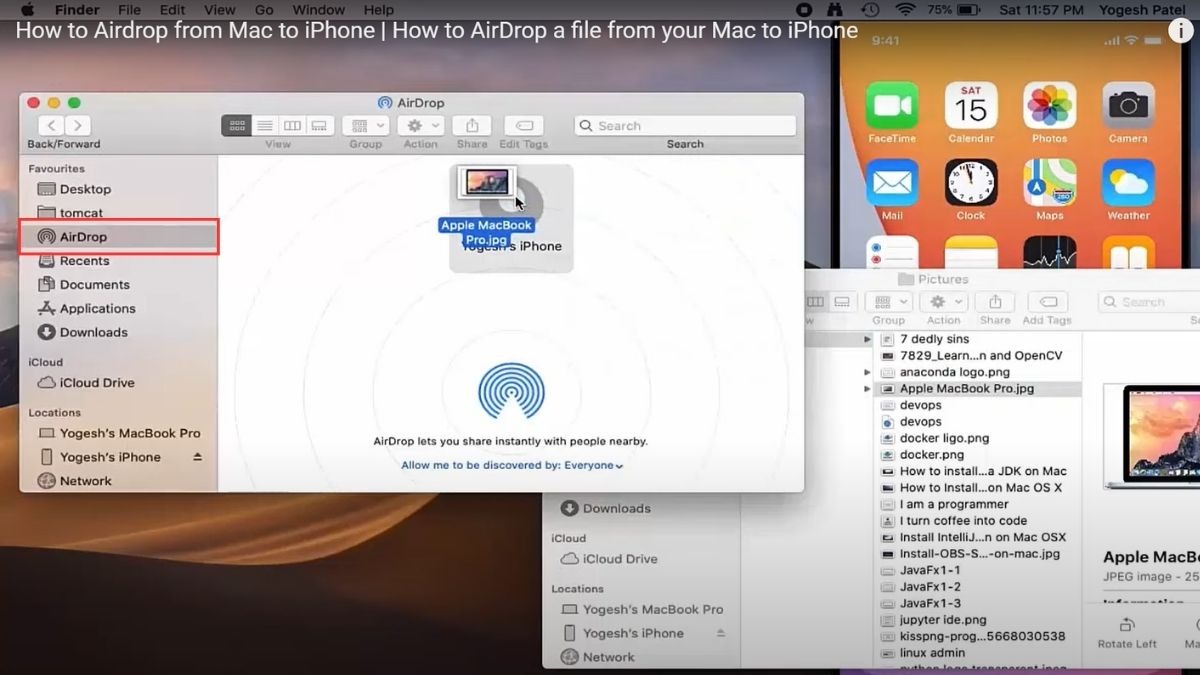The image size is (1200, 675).
Task: Click Add Tags in Pictures window
Action: point(1047,302)
